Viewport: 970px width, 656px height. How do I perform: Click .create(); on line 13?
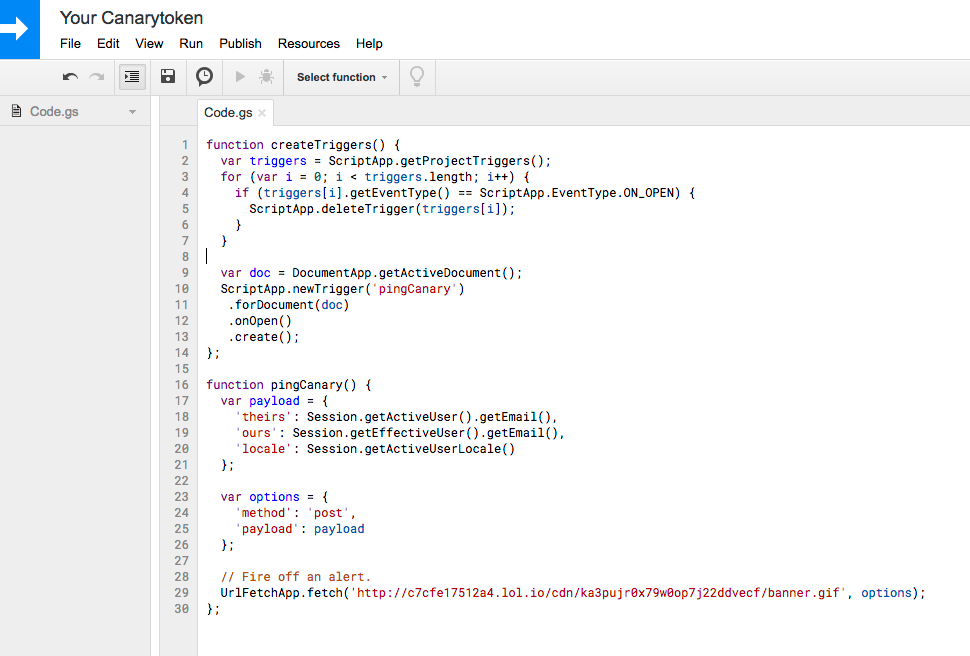click(x=264, y=337)
